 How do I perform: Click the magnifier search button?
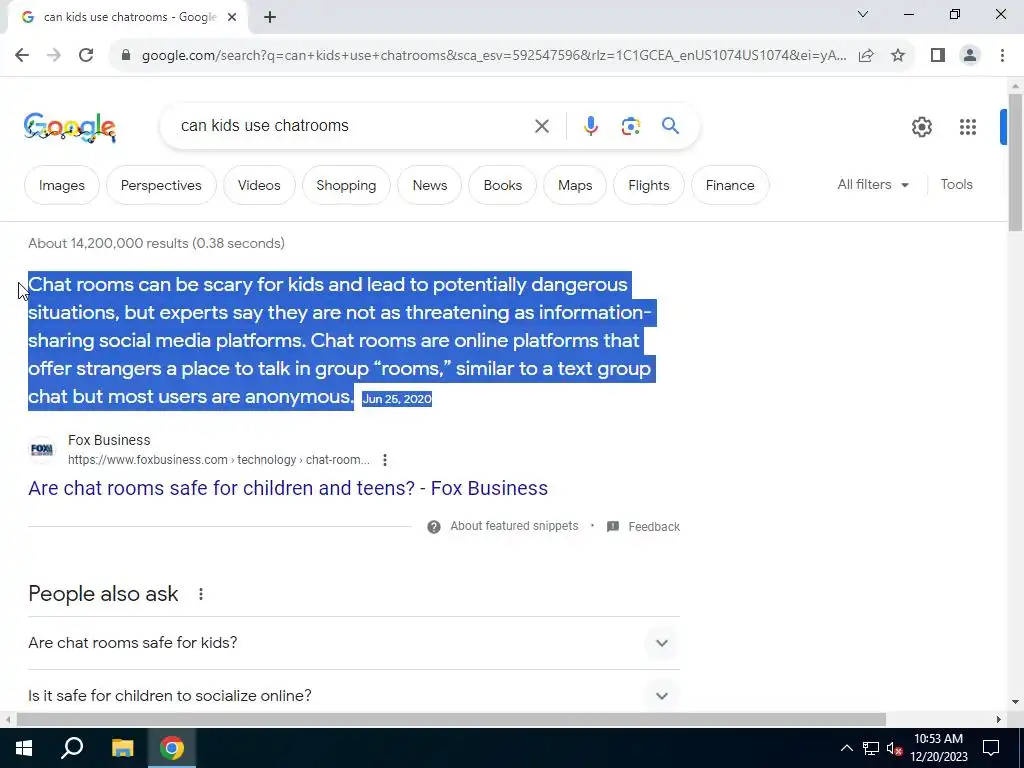point(670,125)
